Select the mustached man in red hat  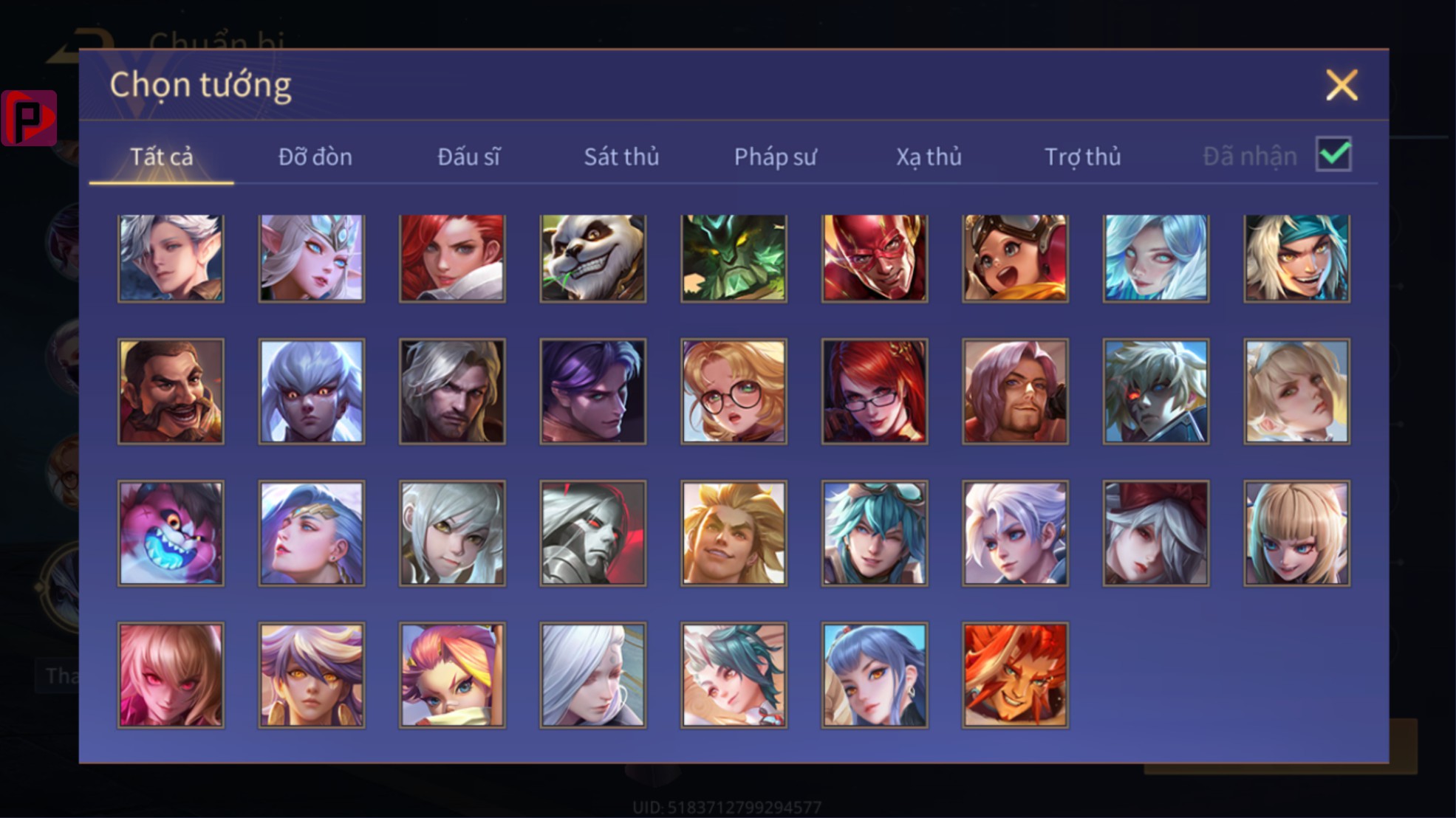tap(171, 391)
